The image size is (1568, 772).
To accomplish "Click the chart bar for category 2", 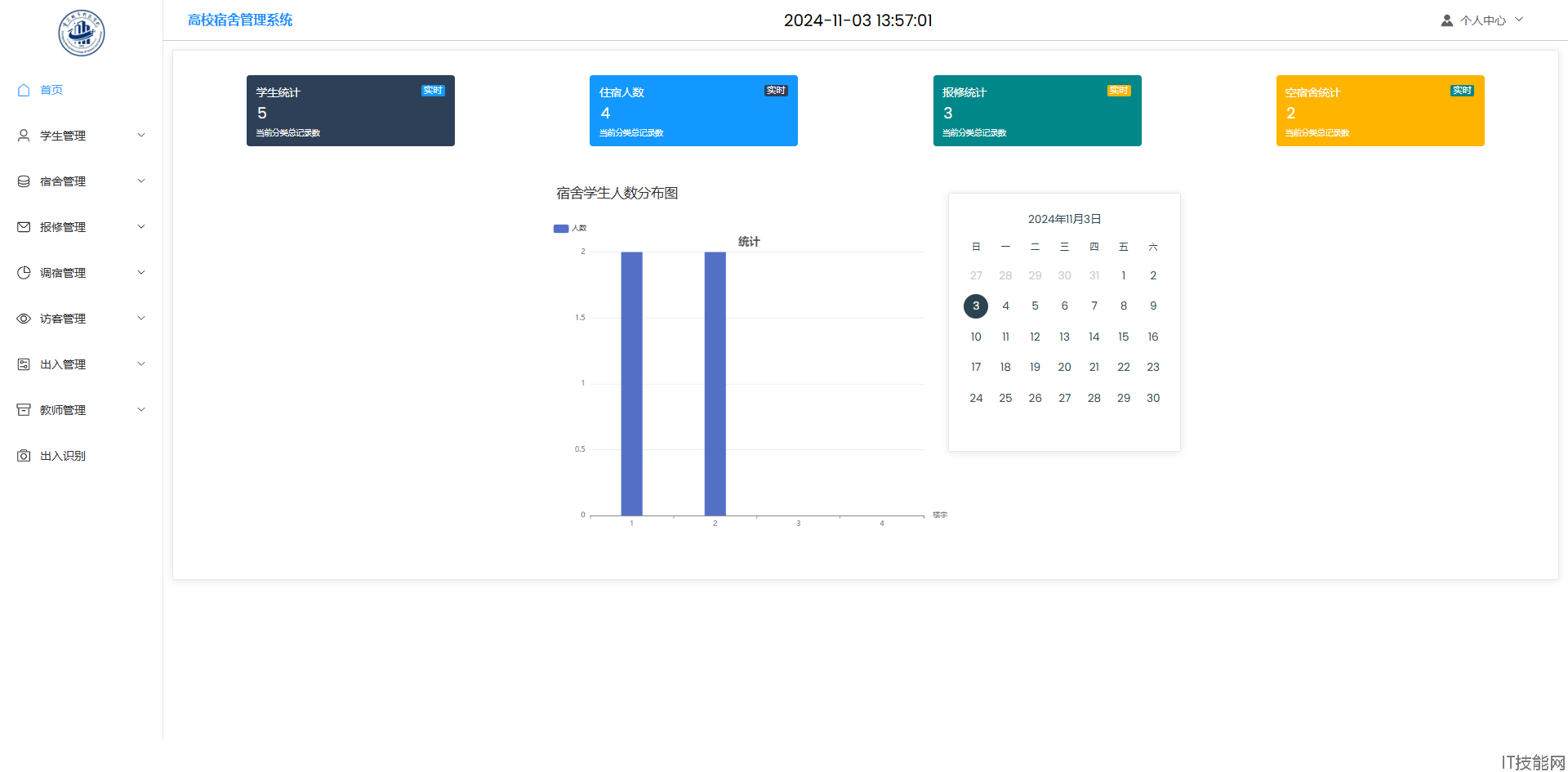I will pos(715,384).
